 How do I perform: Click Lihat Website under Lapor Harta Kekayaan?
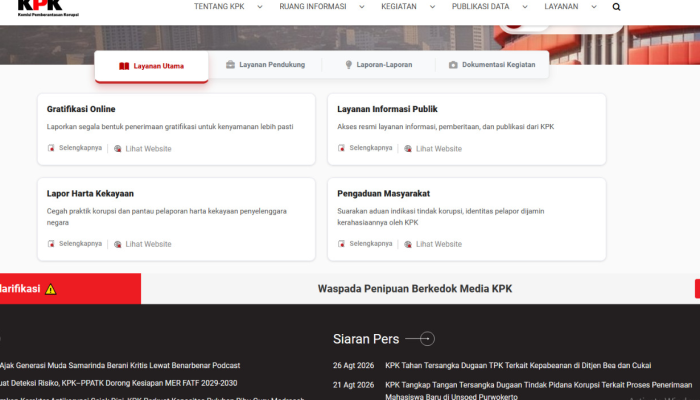click(148, 244)
